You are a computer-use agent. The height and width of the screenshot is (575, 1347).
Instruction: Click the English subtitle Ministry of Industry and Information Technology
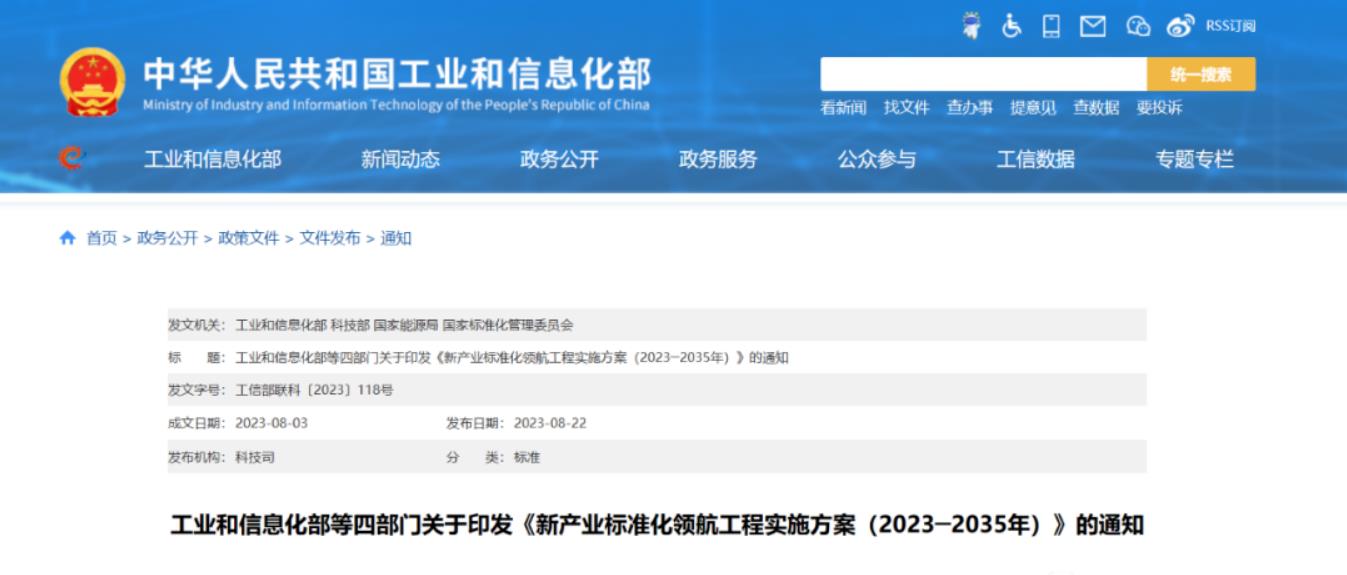pyautogui.click(x=396, y=105)
